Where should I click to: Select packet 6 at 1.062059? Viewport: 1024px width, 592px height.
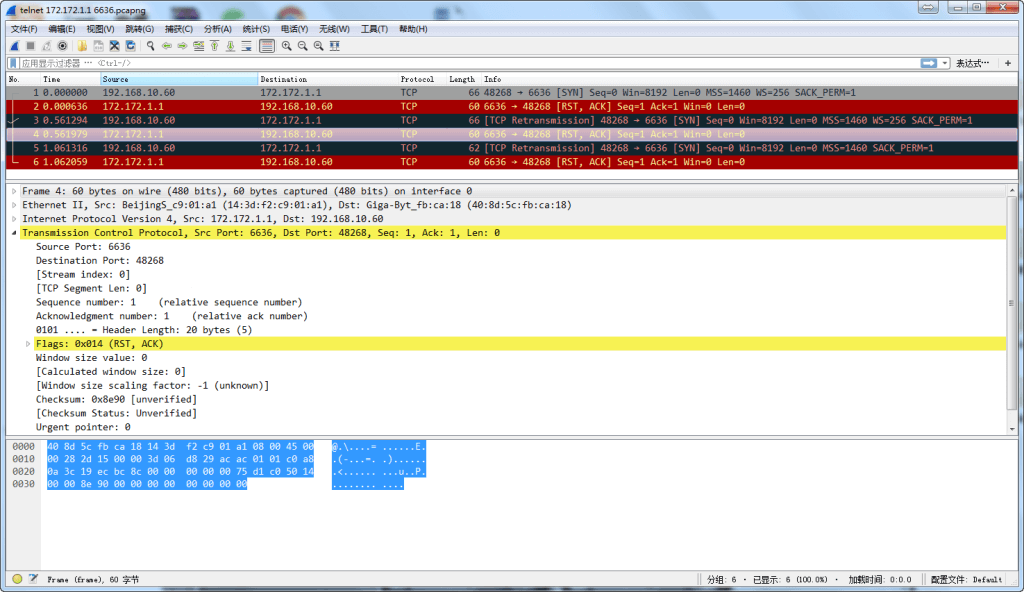(x=512, y=162)
